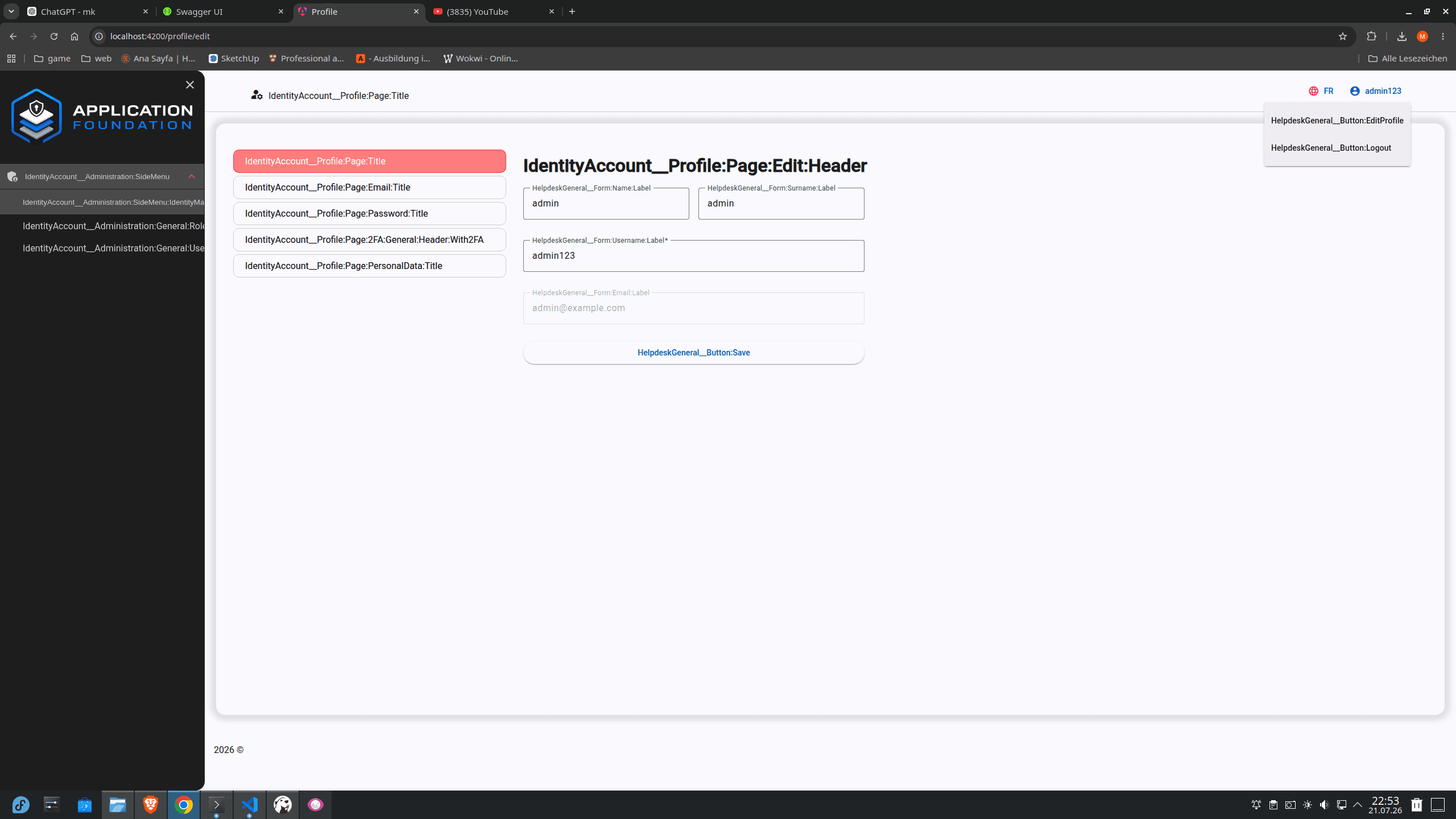Open the browser downloads icon
This screenshot has height=819, width=1456.
[1402, 36]
